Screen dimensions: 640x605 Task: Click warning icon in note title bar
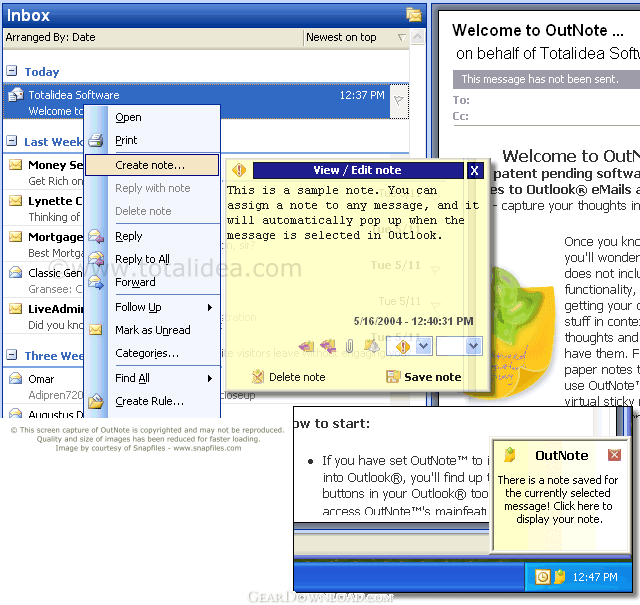point(239,170)
